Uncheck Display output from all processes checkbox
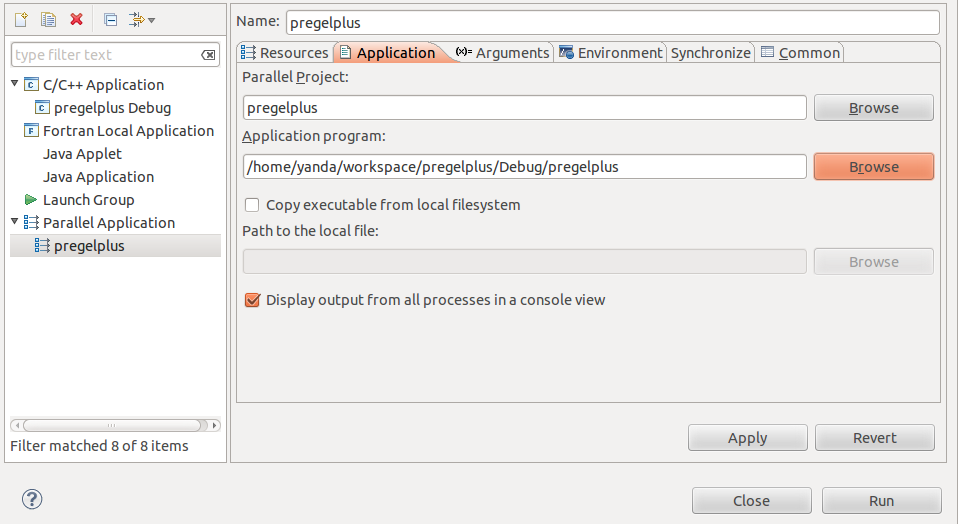 252,300
